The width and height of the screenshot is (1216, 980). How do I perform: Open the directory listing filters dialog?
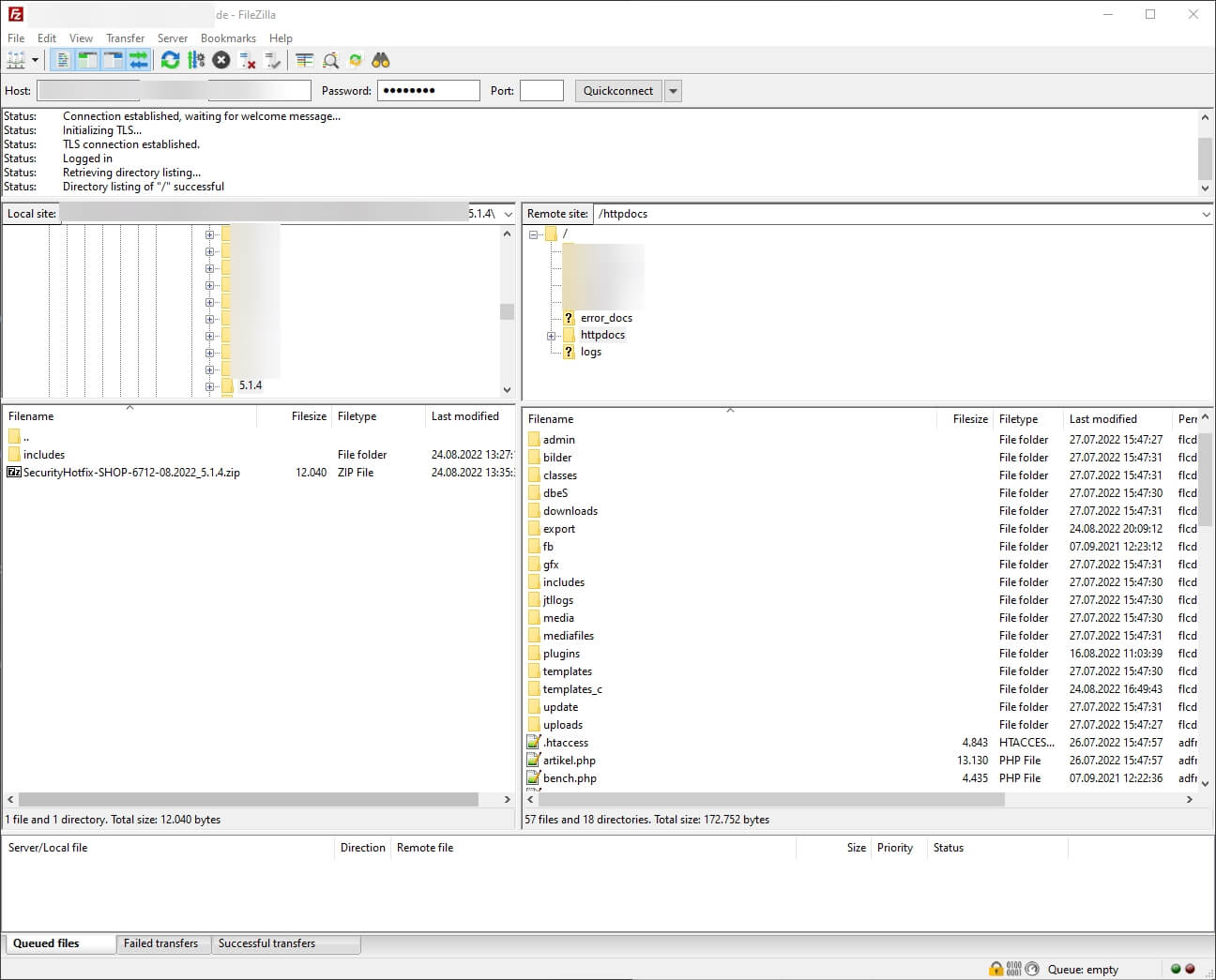(x=304, y=60)
